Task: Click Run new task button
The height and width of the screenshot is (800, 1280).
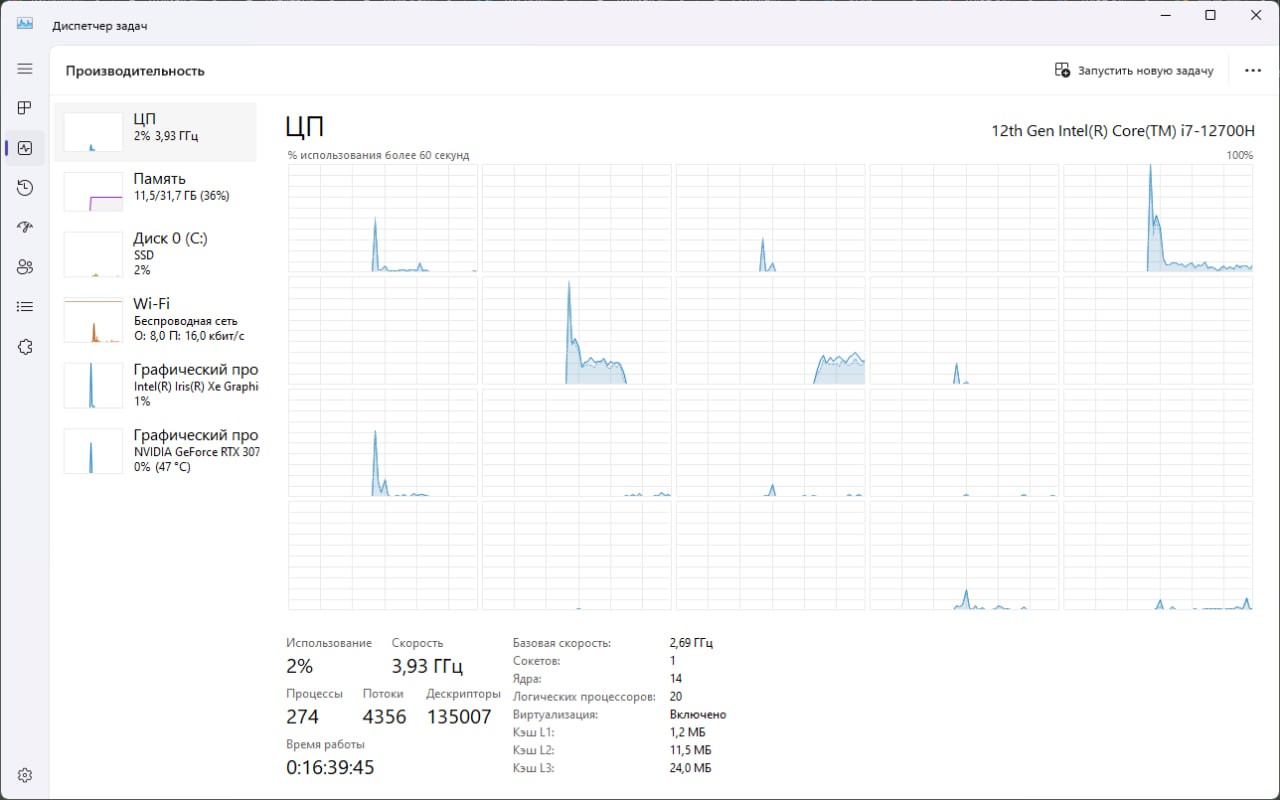Action: tap(1134, 71)
